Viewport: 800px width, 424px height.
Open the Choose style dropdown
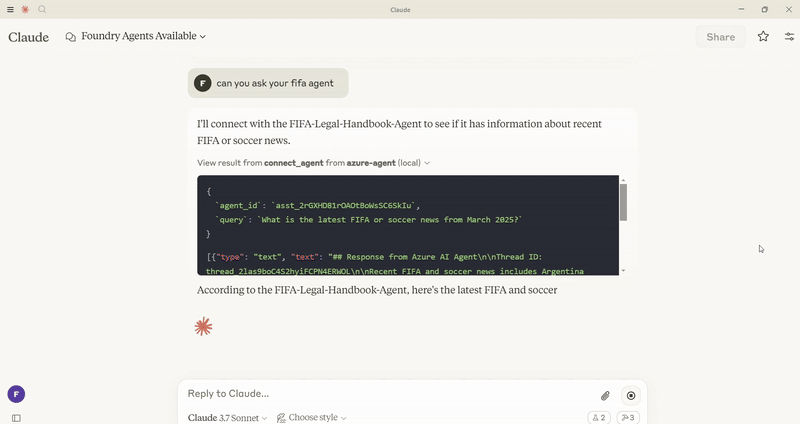[311, 417]
